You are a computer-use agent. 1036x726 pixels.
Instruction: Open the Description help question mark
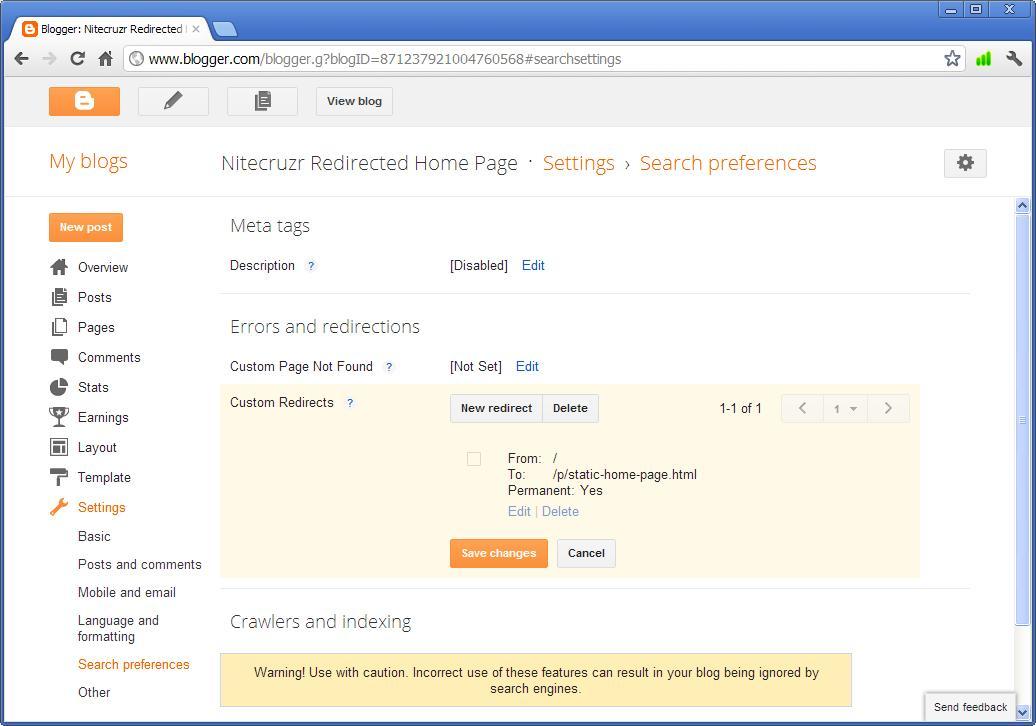310,266
